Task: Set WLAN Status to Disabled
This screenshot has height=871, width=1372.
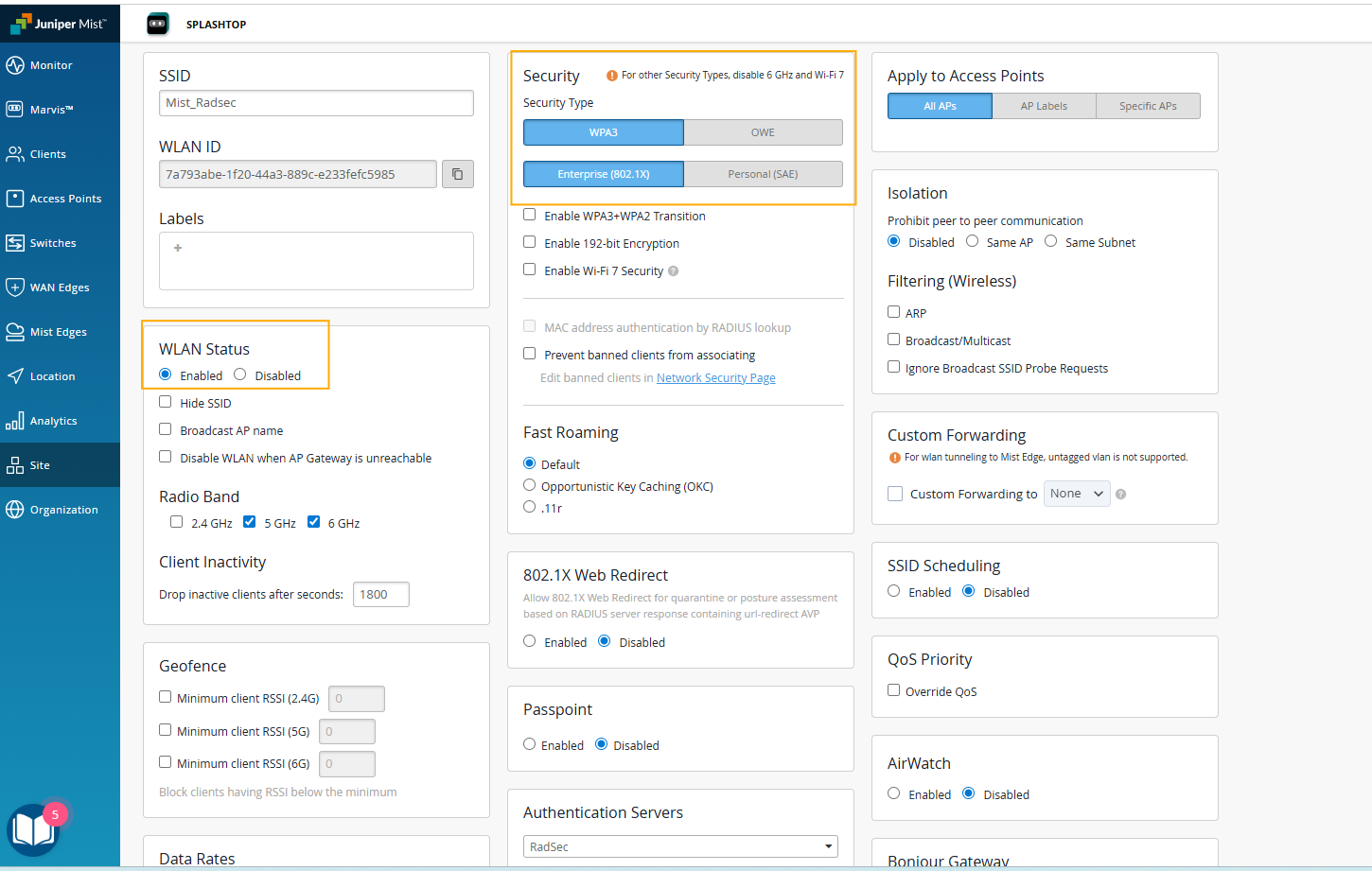Action: pyautogui.click(x=240, y=375)
